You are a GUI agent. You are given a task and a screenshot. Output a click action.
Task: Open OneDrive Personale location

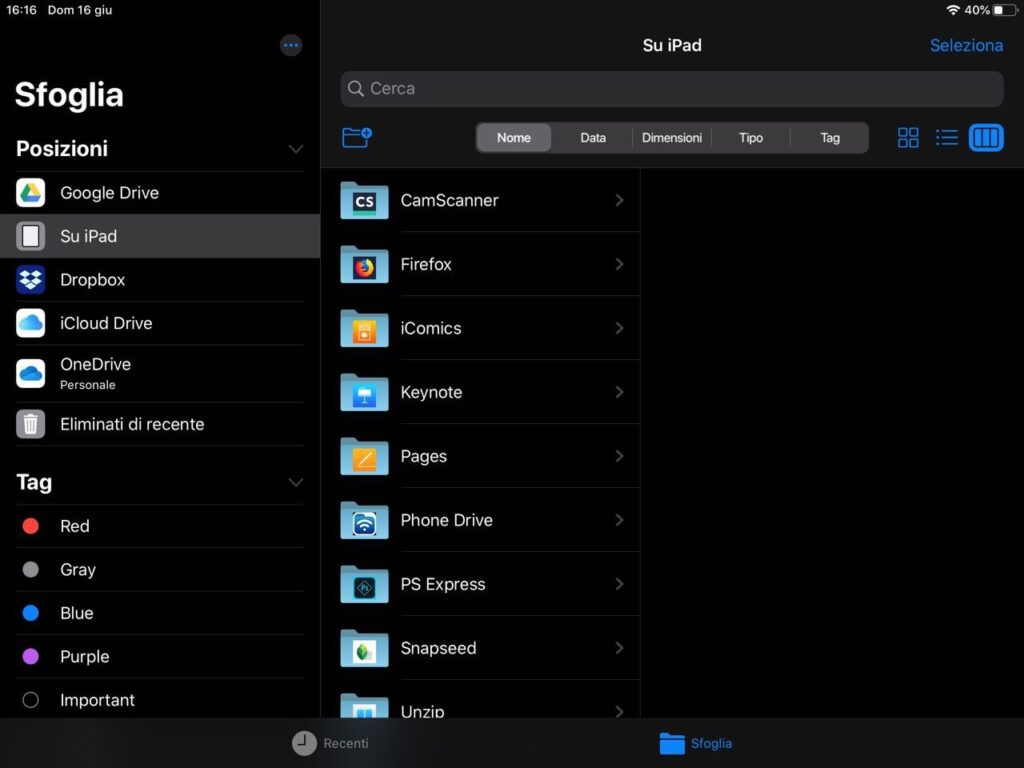click(x=160, y=373)
